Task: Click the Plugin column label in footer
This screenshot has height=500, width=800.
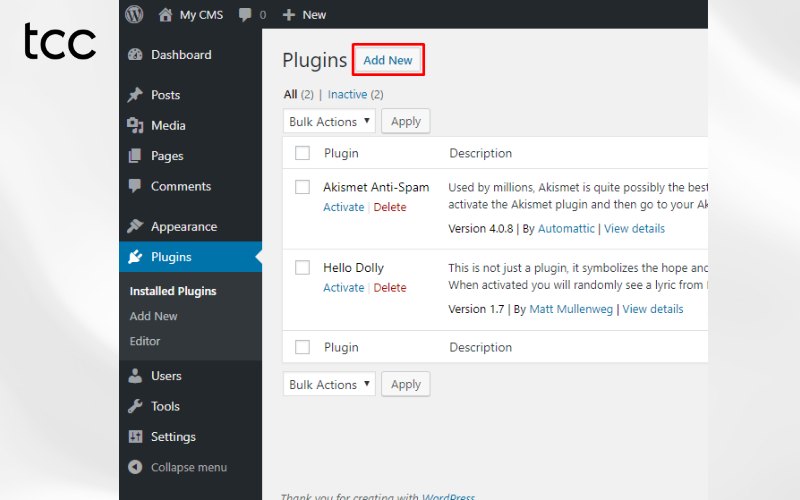Action: [341, 347]
